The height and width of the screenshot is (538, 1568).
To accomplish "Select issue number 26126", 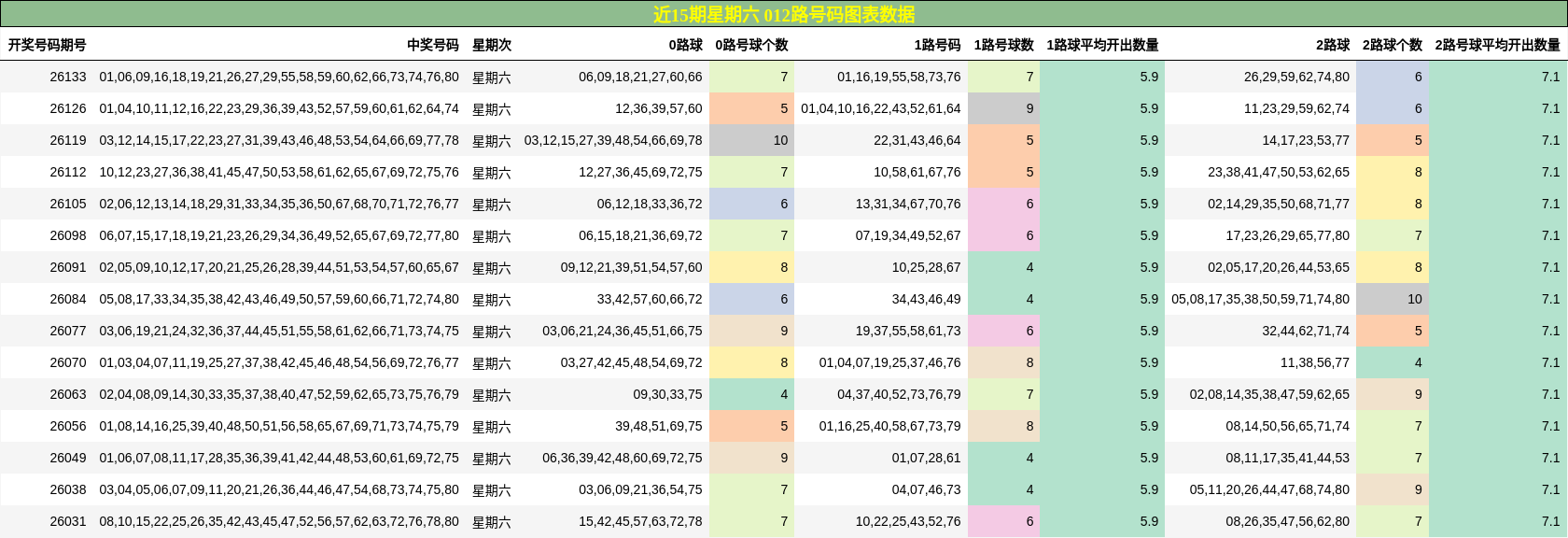I will [68, 108].
